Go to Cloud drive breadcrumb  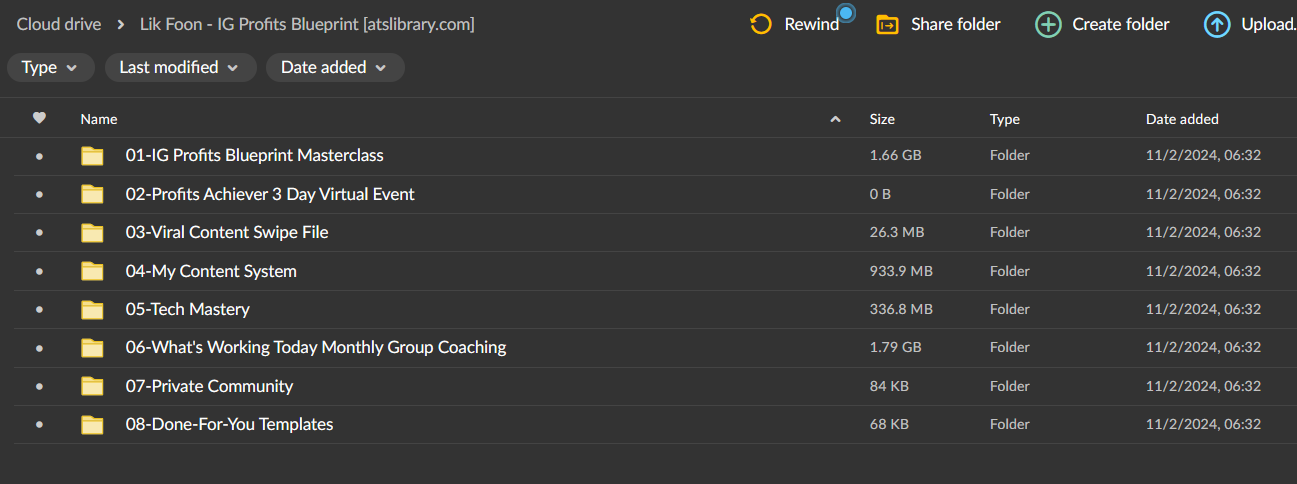click(58, 24)
